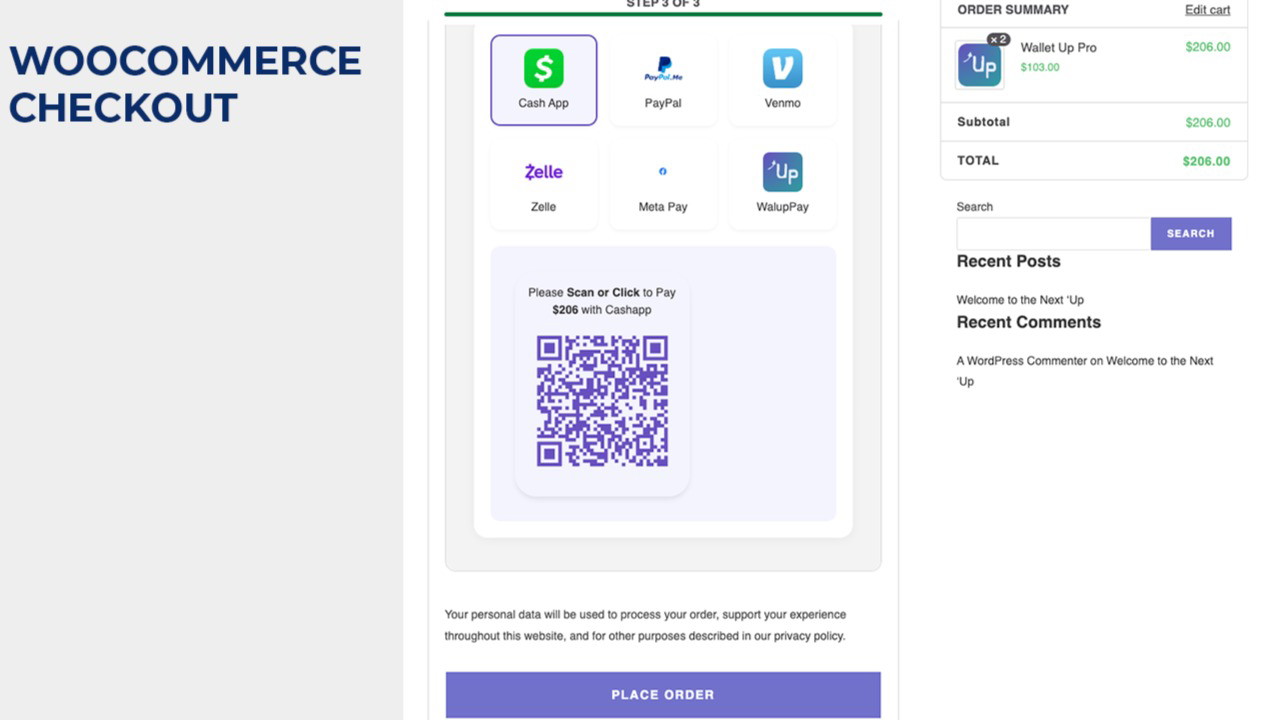Click the Step 3 of 3 progress bar
This screenshot has width=1280, height=720.
[x=663, y=14]
